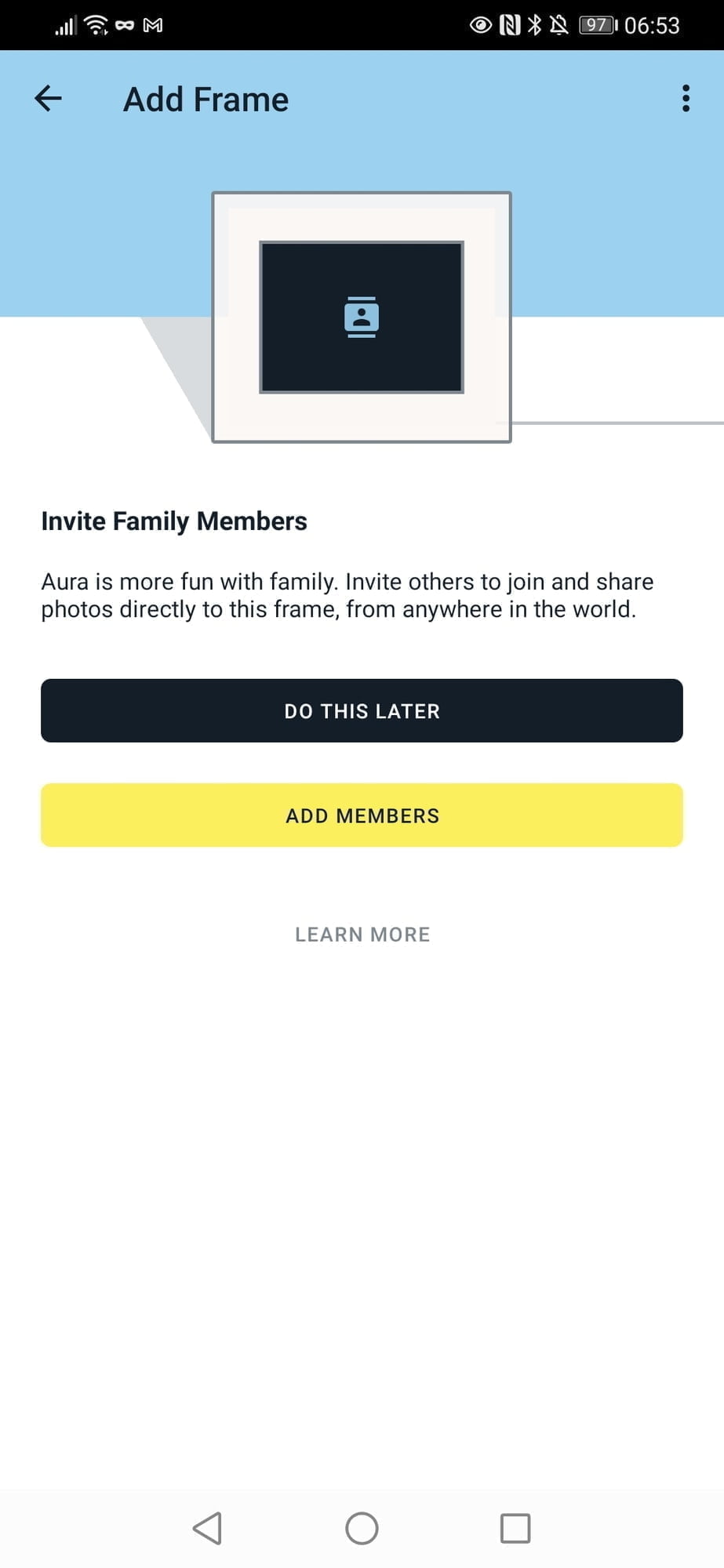Tap the NFC icon in status bar

[510, 25]
